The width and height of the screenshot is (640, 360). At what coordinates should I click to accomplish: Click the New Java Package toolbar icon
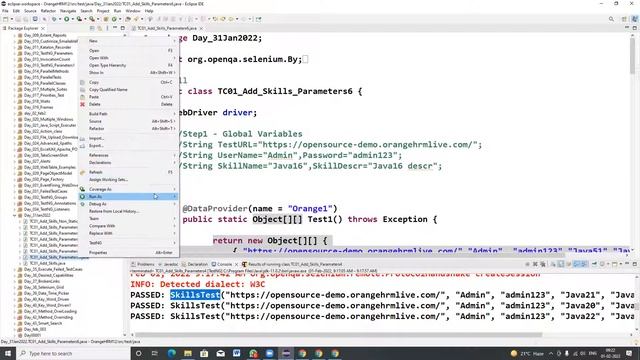[x=105, y=19]
